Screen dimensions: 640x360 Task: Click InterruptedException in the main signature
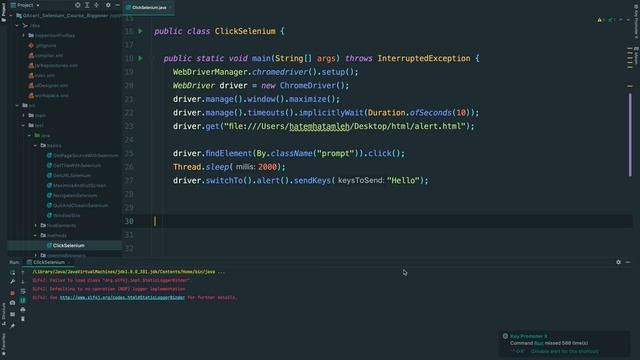tap(424, 58)
